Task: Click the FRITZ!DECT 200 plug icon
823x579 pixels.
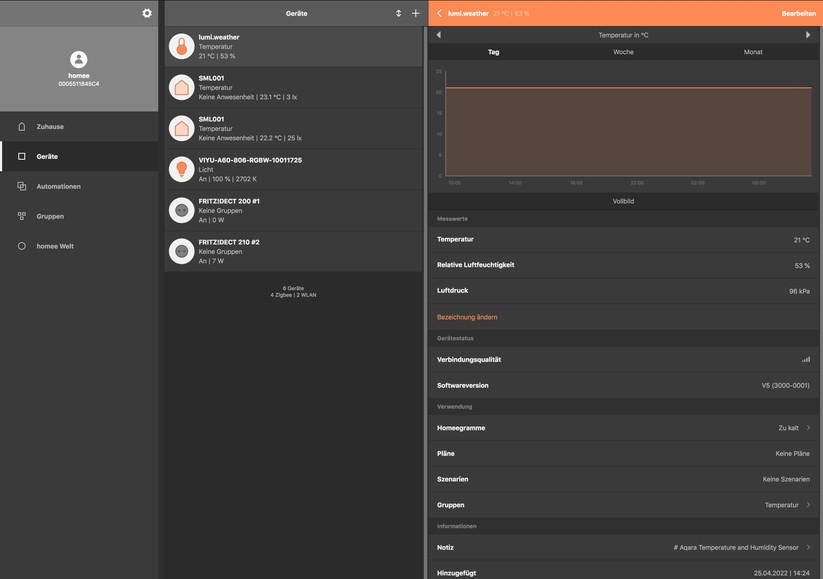Action: [x=181, y=209]
